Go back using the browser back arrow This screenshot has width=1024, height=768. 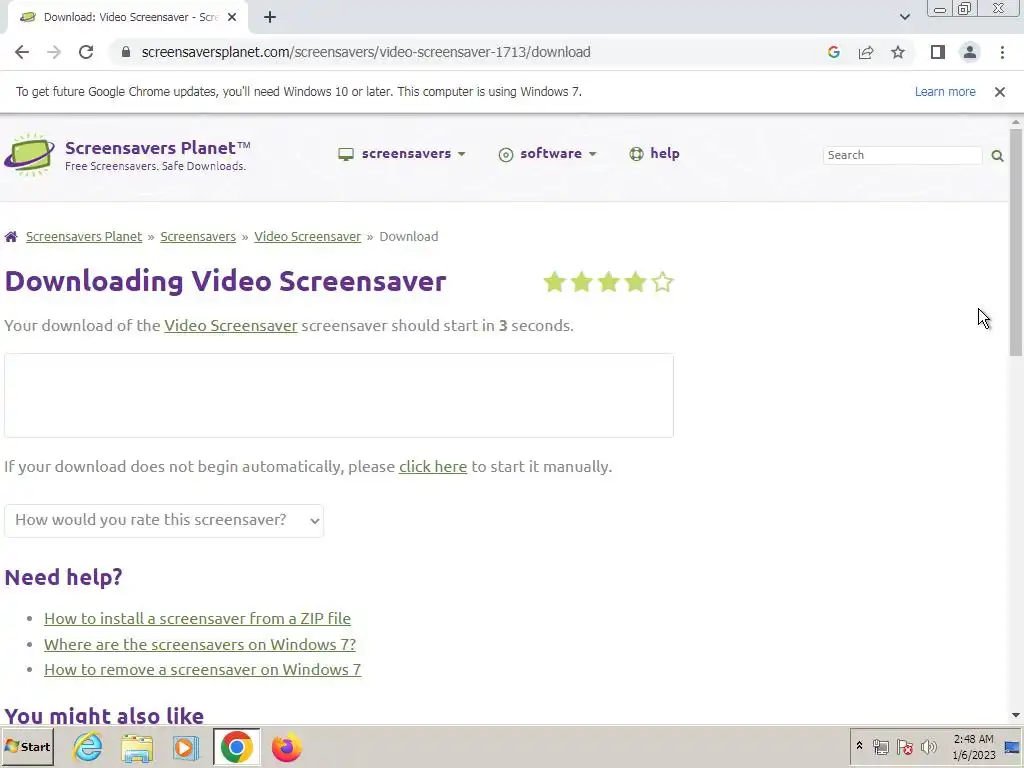click(x=22, y=52)
